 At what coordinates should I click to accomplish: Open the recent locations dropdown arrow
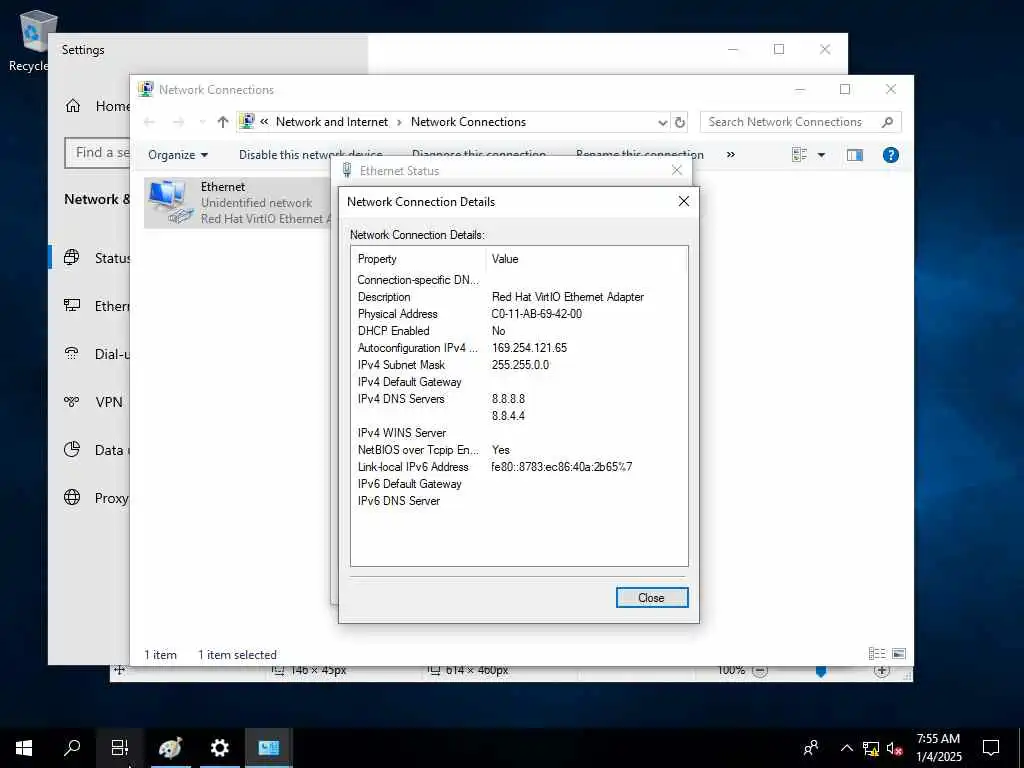(x=202, y=122)
